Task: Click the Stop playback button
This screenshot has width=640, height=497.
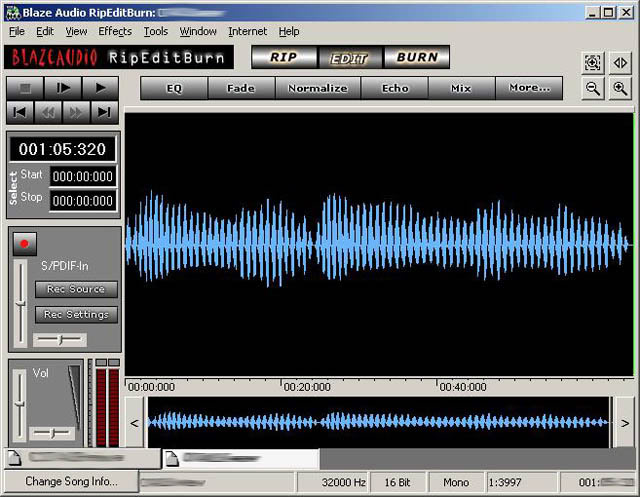Action: point(25,87)
